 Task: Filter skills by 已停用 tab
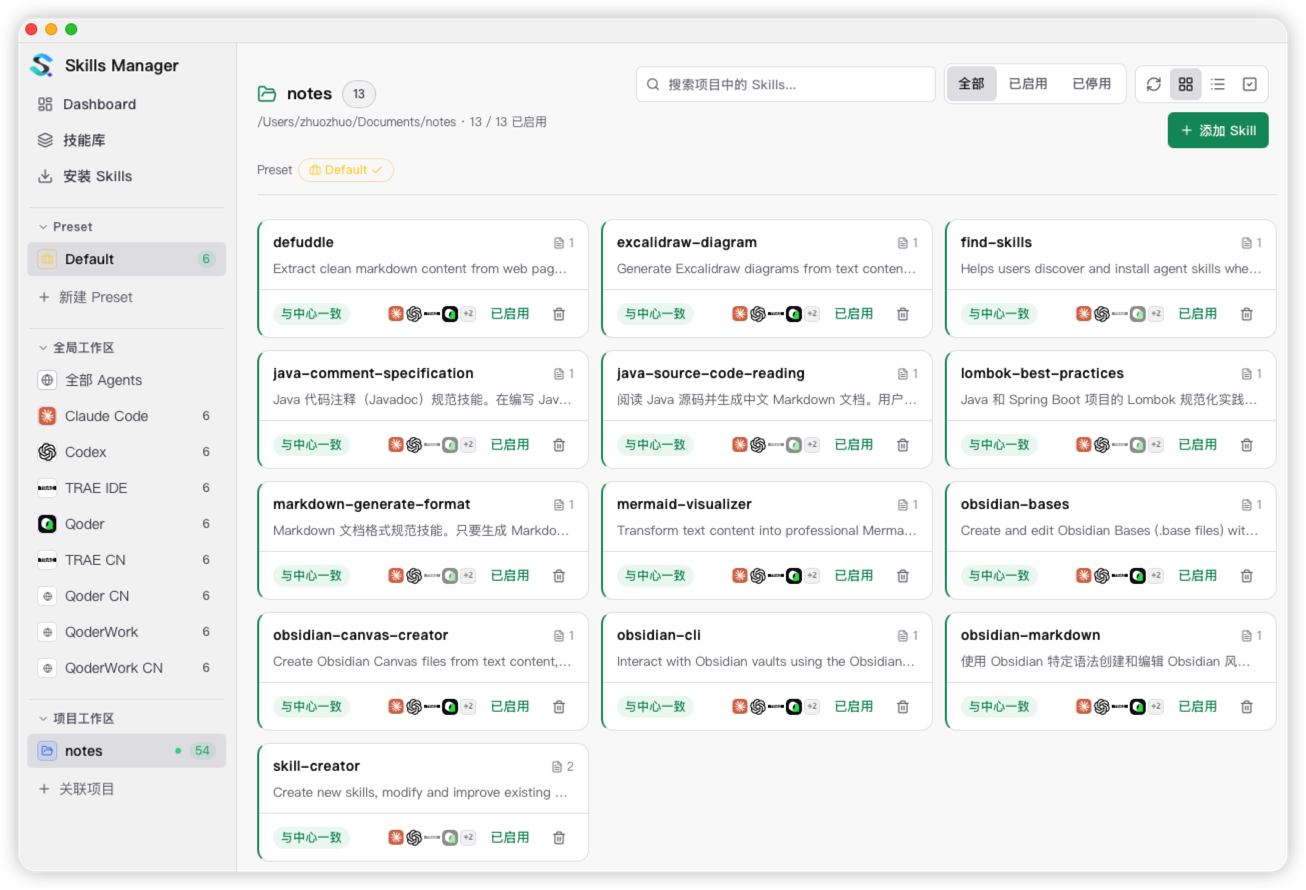(1092, 84)
